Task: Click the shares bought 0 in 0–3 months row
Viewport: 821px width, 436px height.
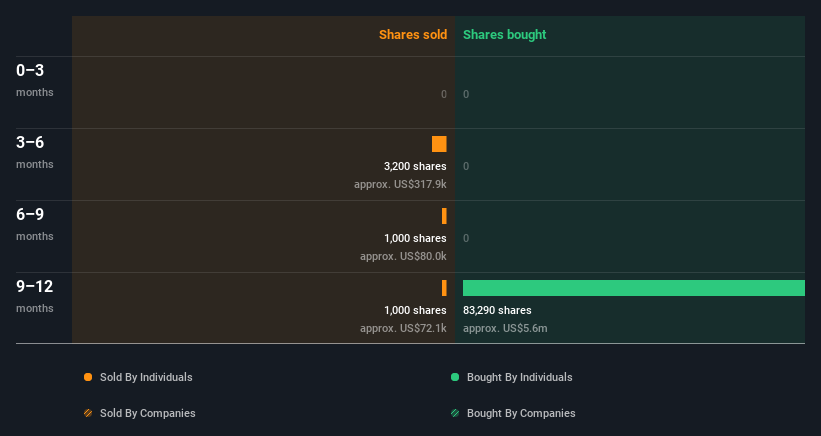Action: click(x=466, y=94)
